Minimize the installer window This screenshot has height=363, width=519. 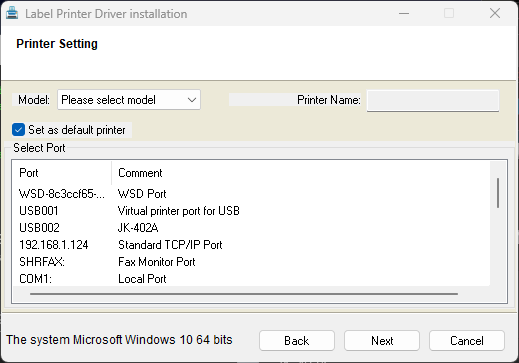tap(404, 14)
